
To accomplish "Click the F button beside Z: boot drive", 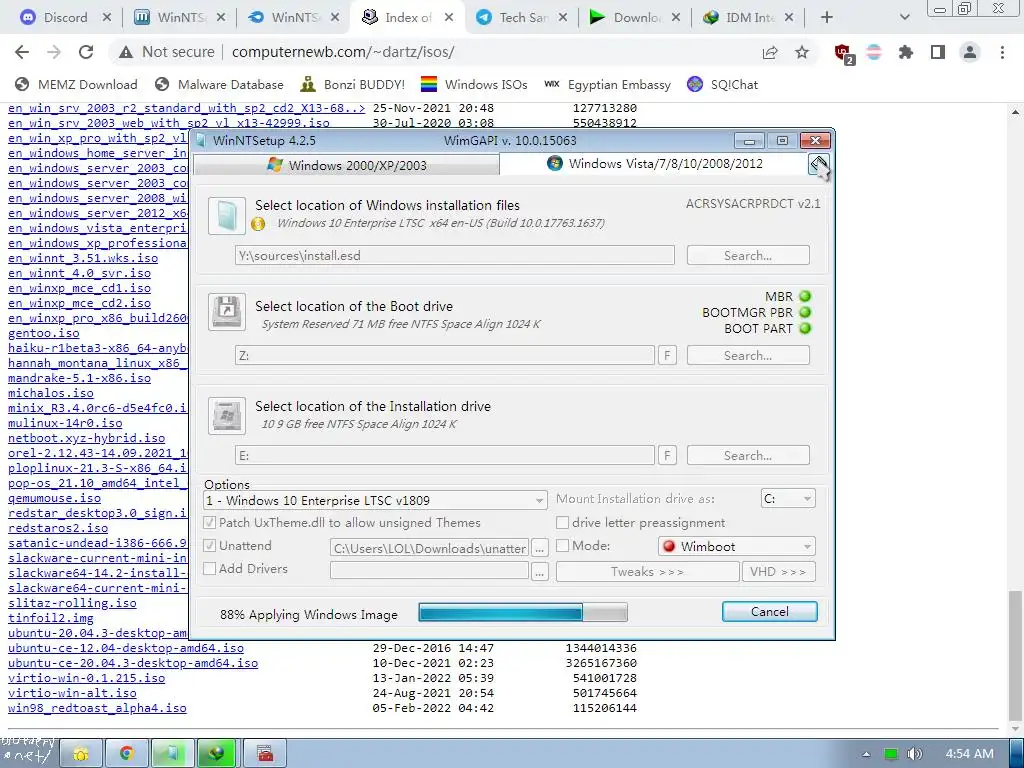I will pyautogui.click(x=667, y=355).
